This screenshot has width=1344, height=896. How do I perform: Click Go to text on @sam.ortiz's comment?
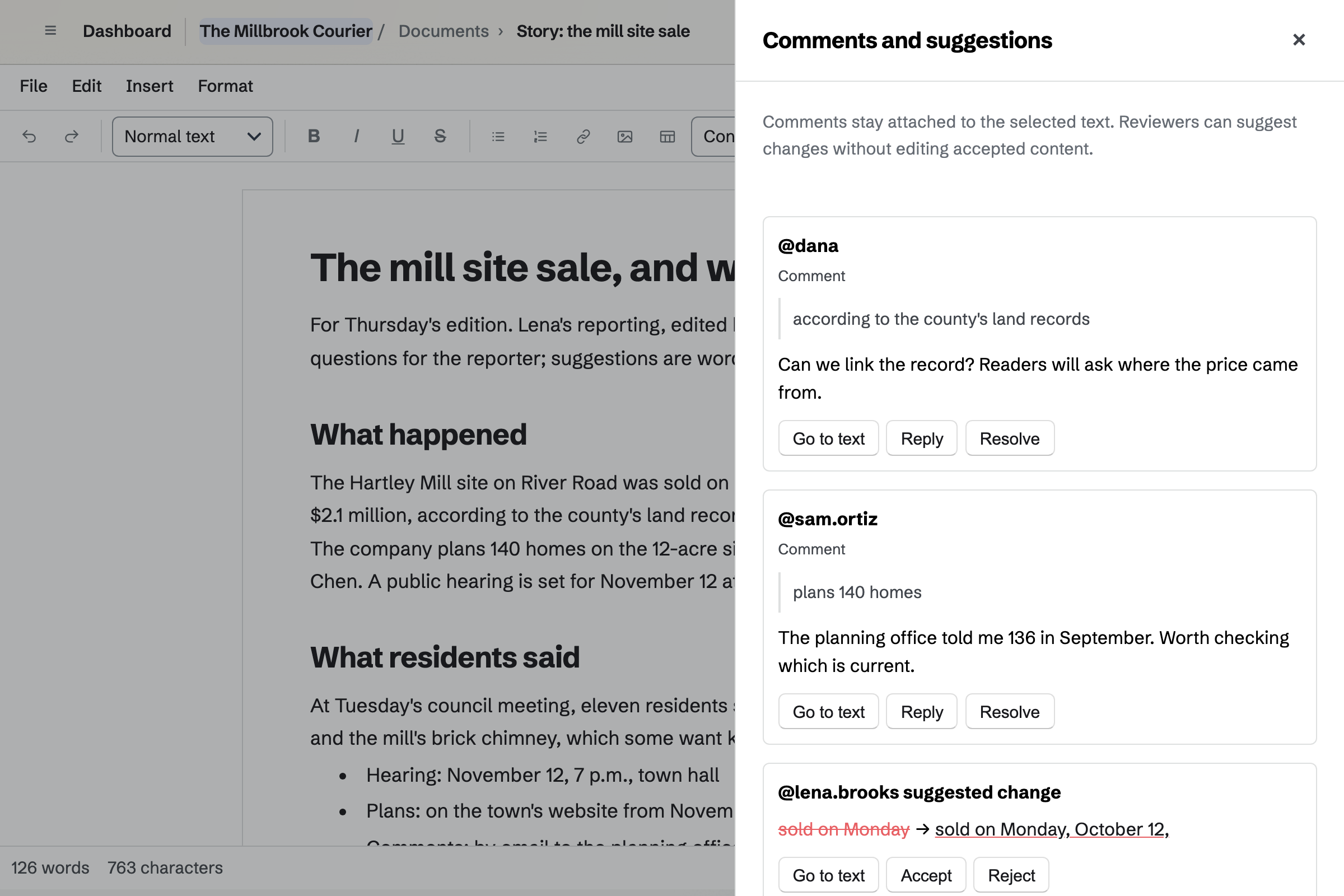[x=829, y=711]
